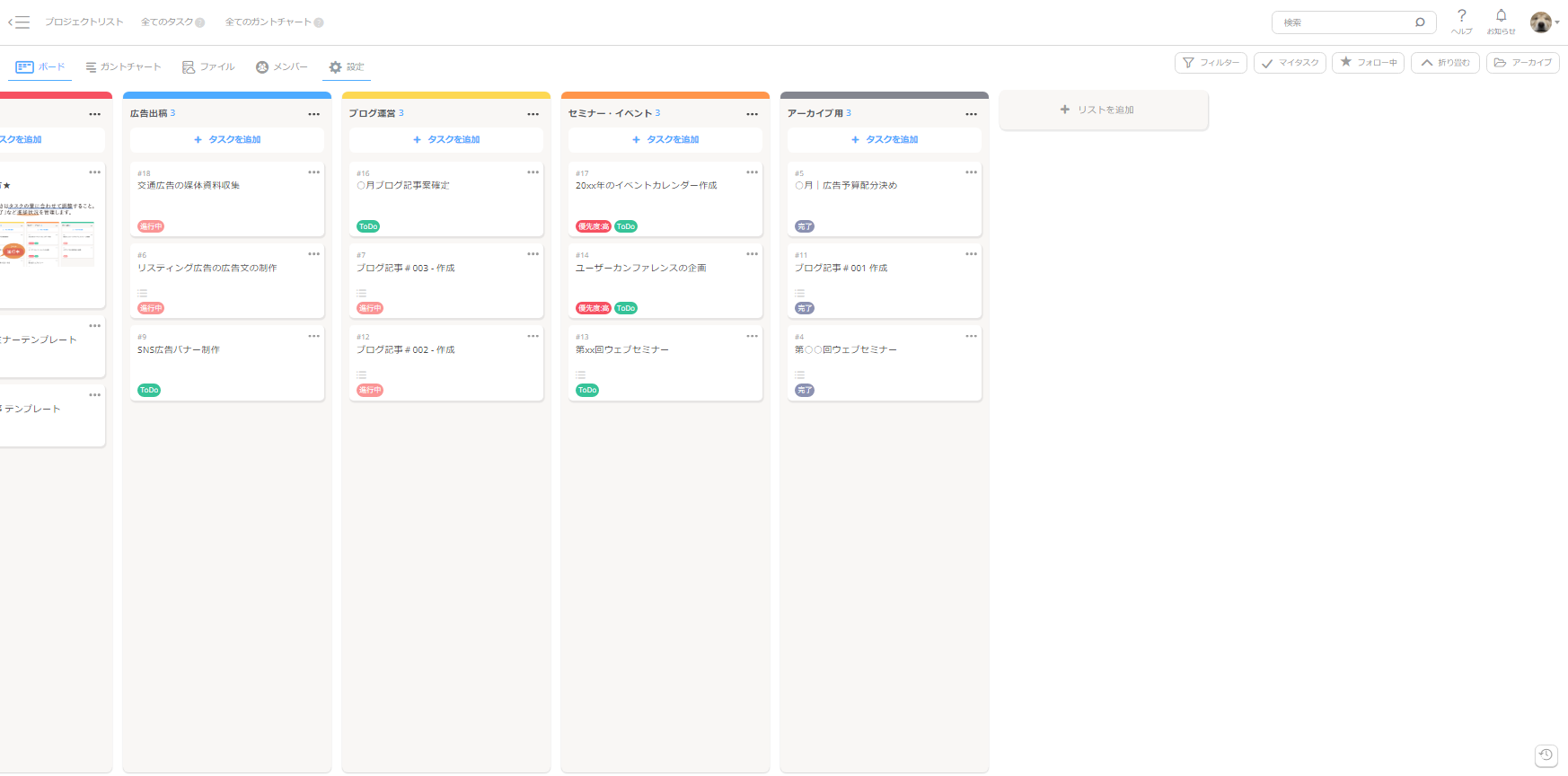Image resolution: width=1568 pixels, height=776 pixels.
Task: Open the セミナー・イベント list options menu
Action: pos(752,114)
